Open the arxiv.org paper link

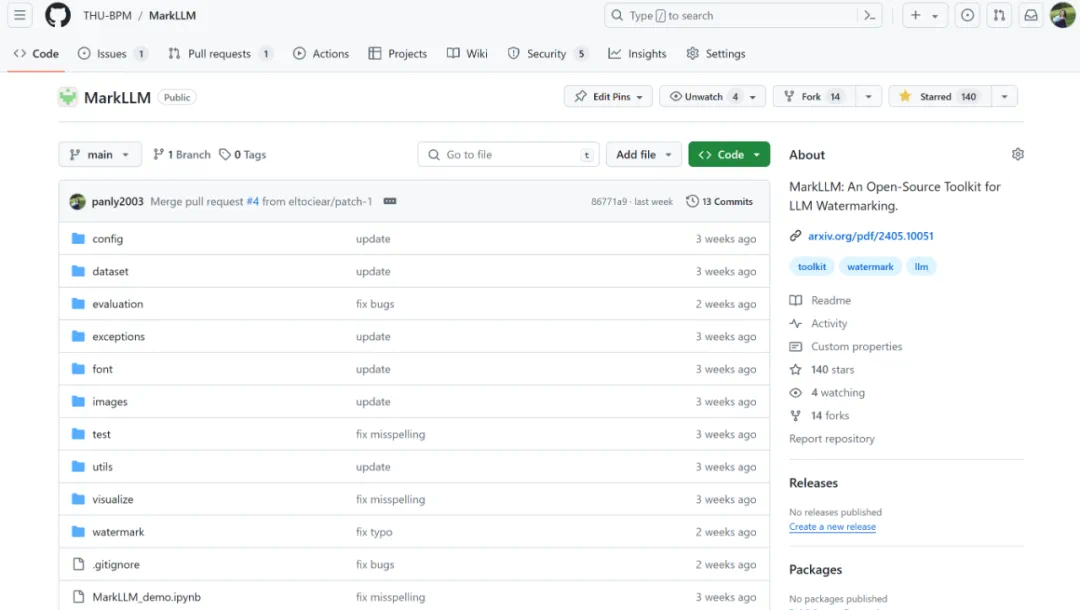coord(870,236)
